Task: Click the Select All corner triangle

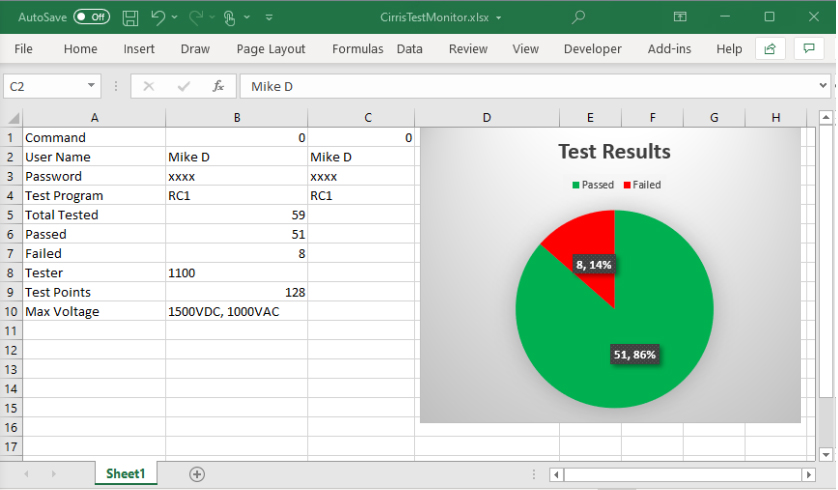Action: [12, 118]
